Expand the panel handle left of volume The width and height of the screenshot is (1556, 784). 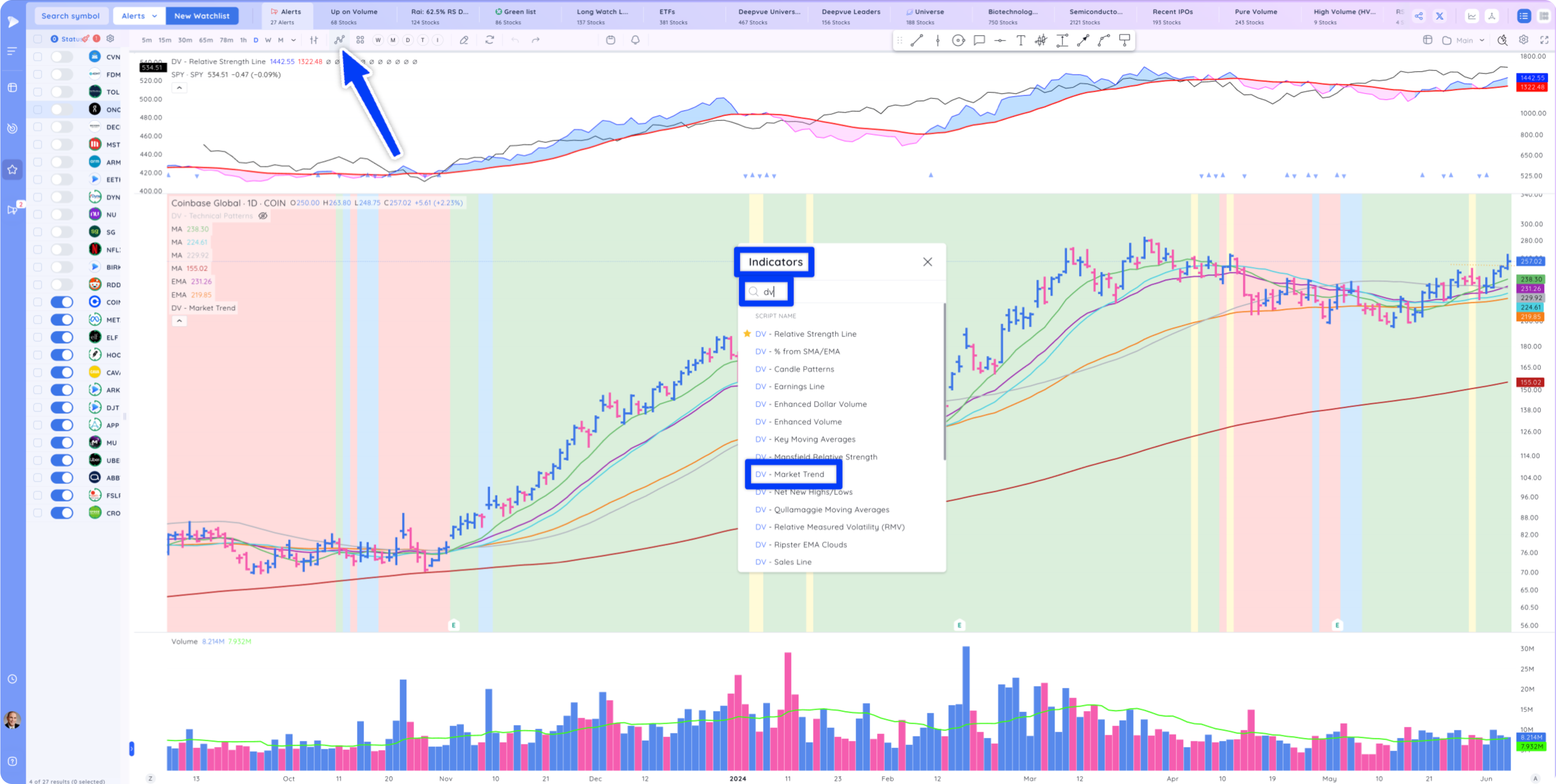132,749
